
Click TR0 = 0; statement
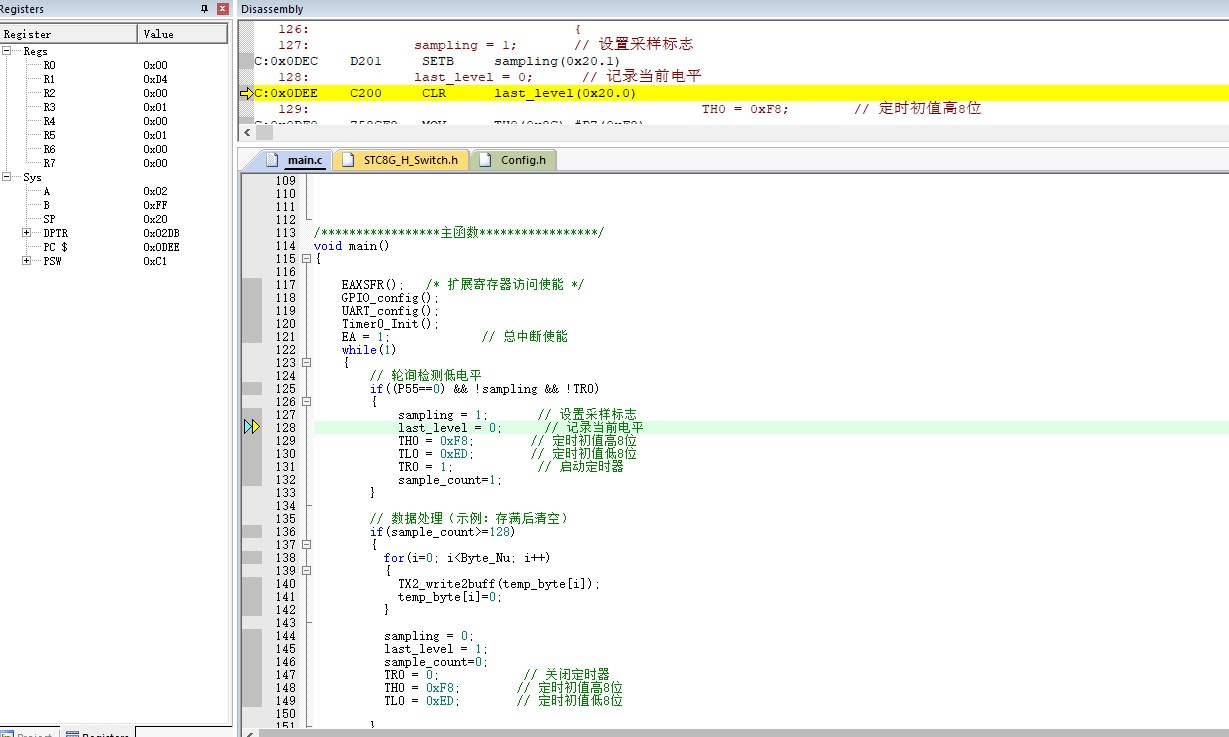[x=411, y=675]
